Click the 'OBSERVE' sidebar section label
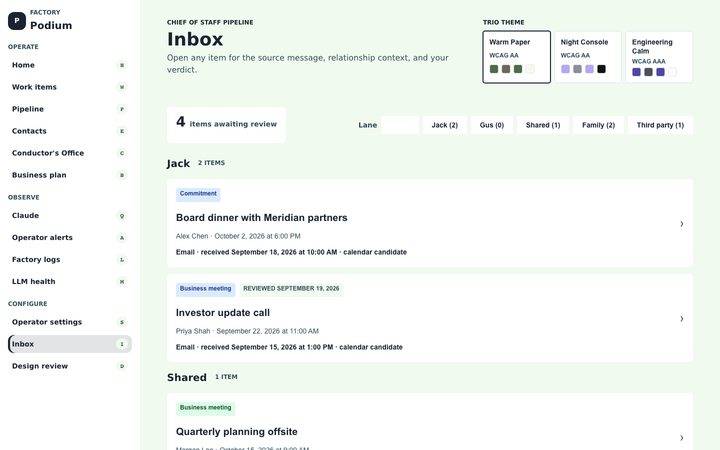Viewport: 720px width, 450px height. [24, 197]
